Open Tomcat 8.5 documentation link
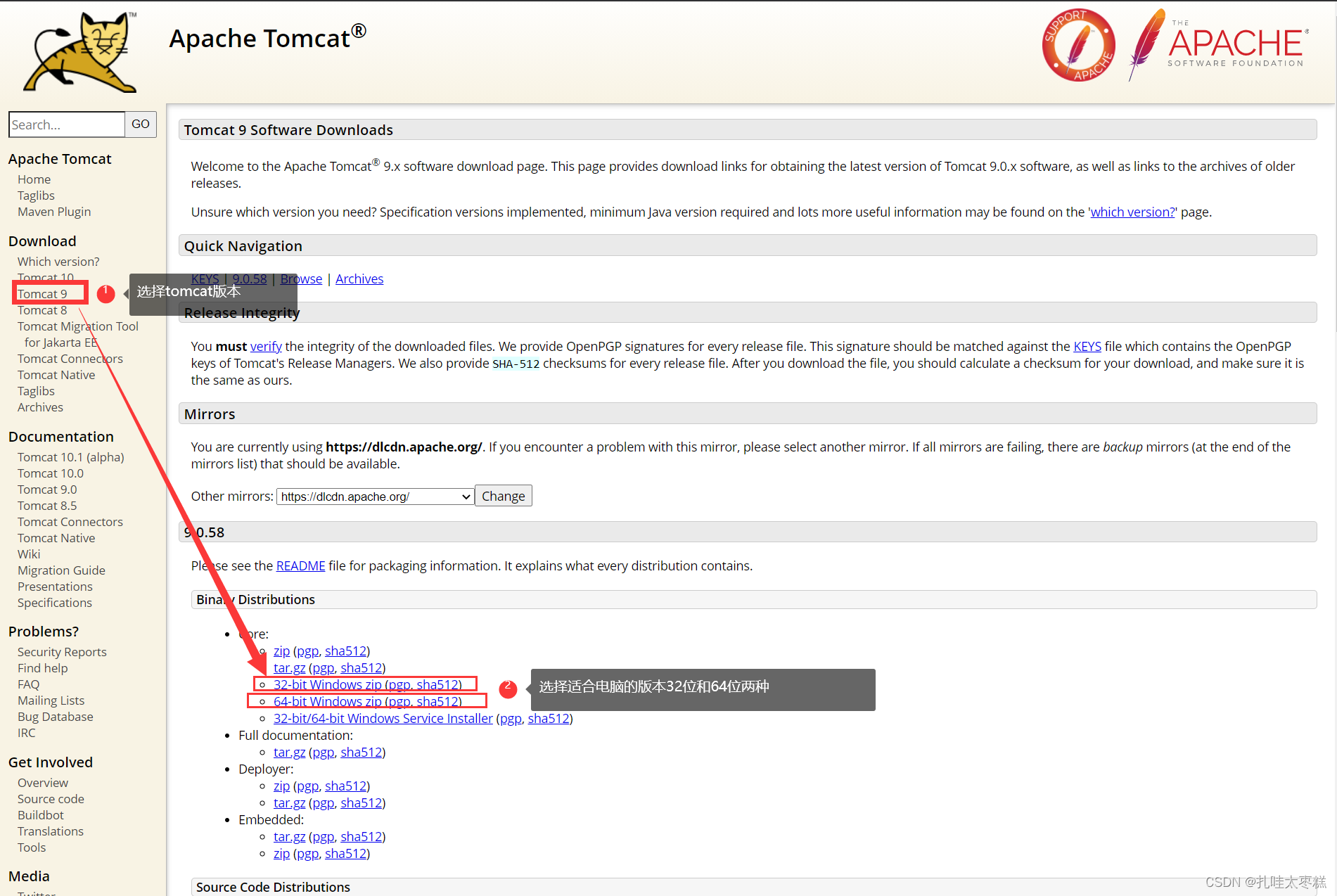This screenshot has width=1337, height=896. pos(47,506)
